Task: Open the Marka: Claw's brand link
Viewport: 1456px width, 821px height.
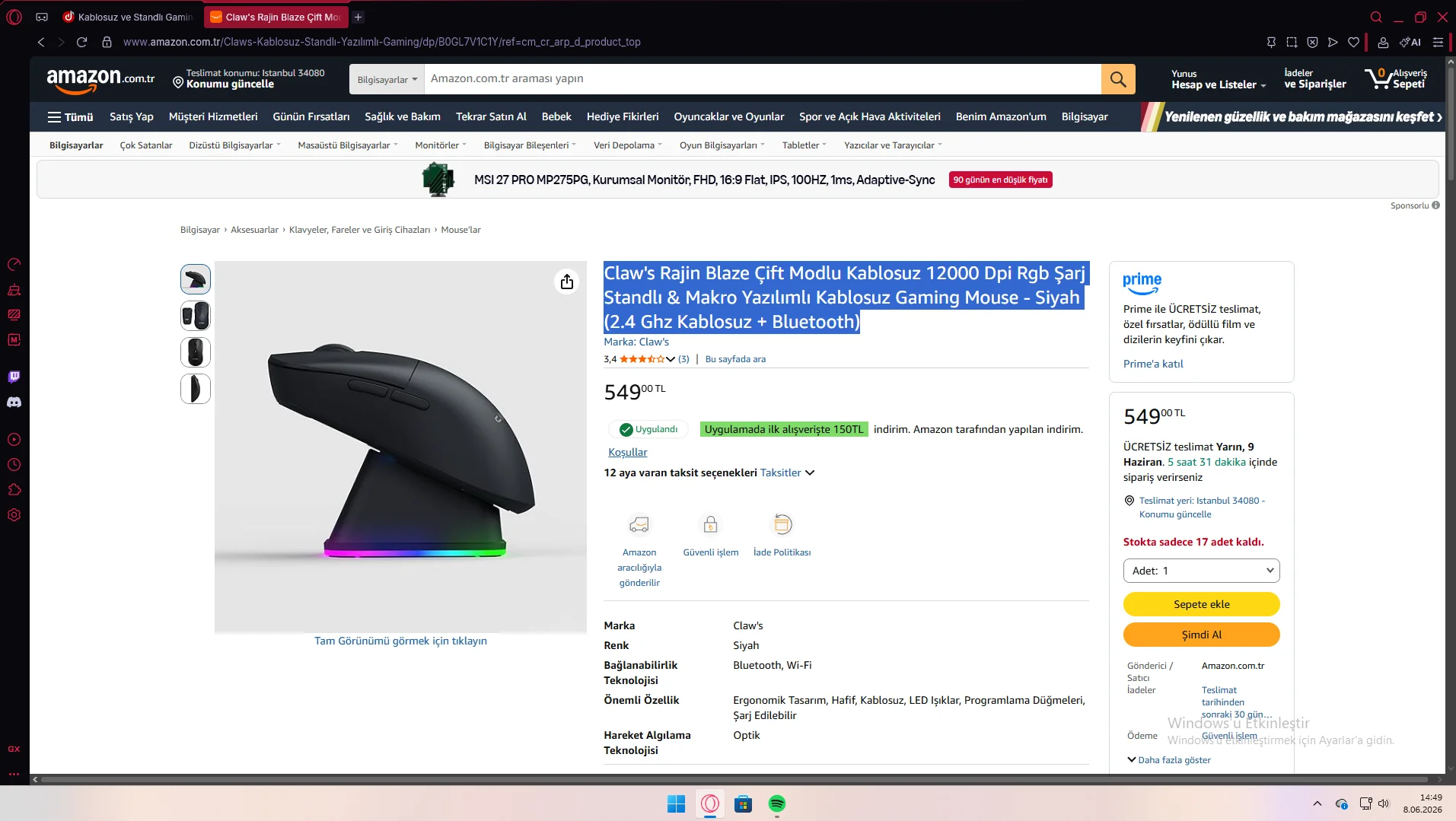Action: click(x=636, y=342)
